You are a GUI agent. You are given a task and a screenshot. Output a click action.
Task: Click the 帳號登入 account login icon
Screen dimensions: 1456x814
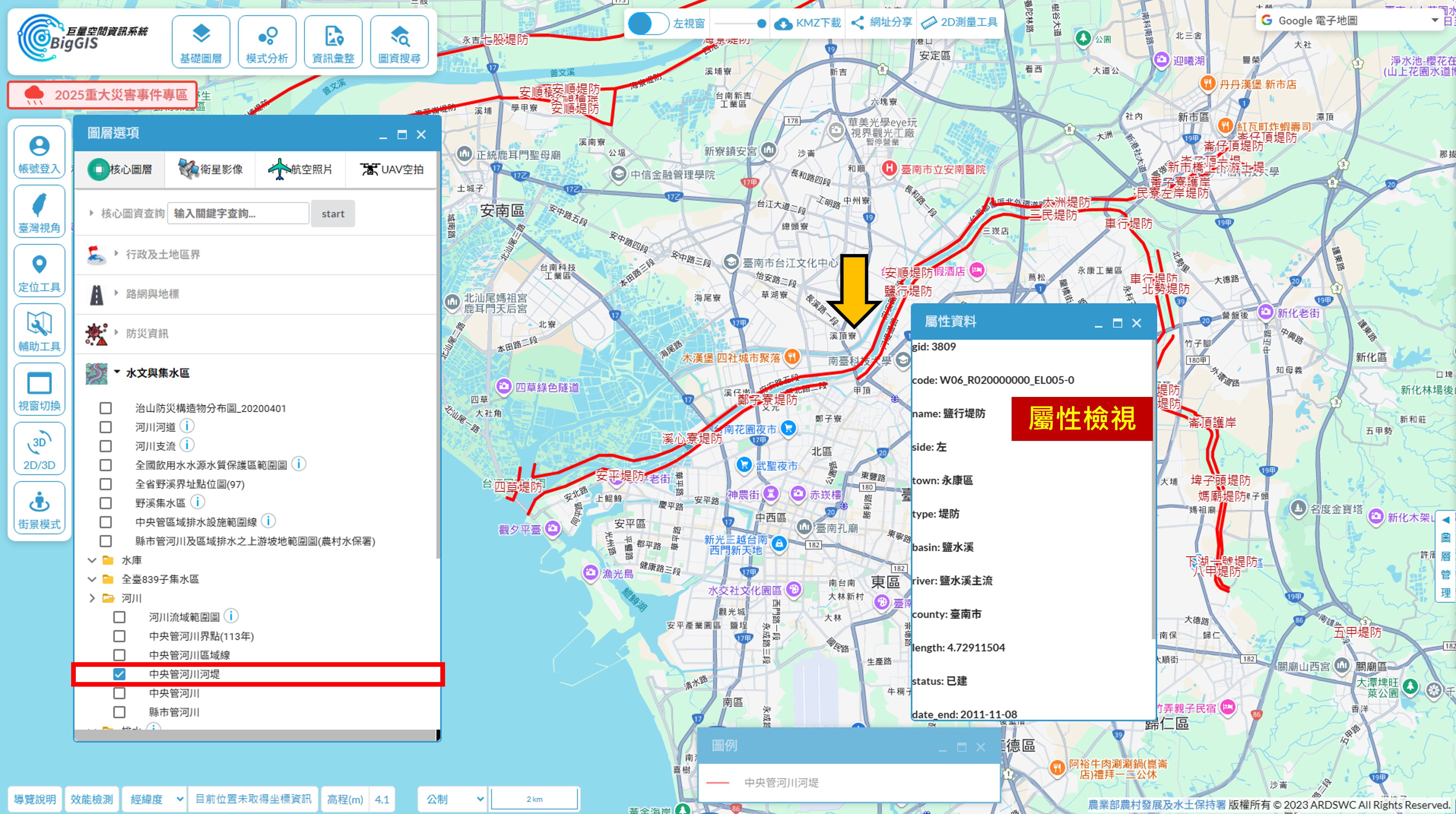point(39,152)
